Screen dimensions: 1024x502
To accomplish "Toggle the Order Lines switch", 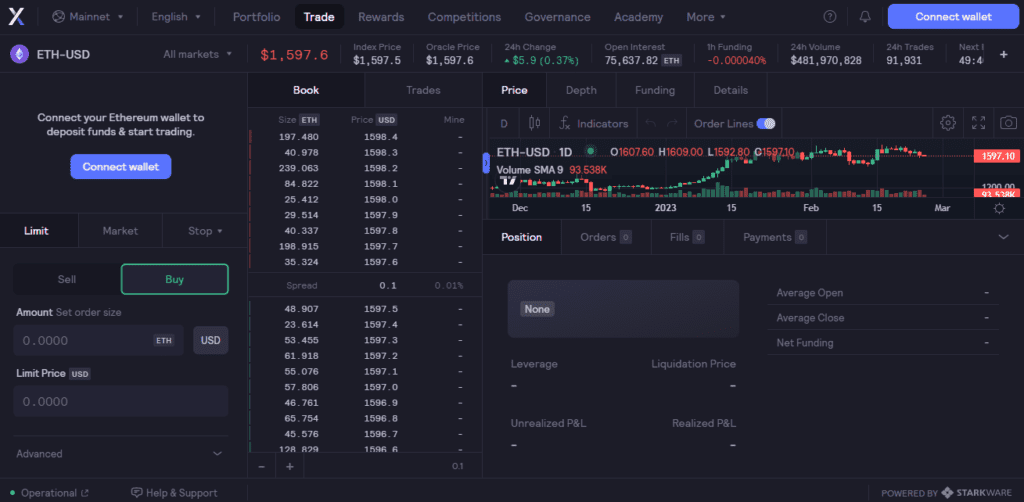I will click(765, 123).
